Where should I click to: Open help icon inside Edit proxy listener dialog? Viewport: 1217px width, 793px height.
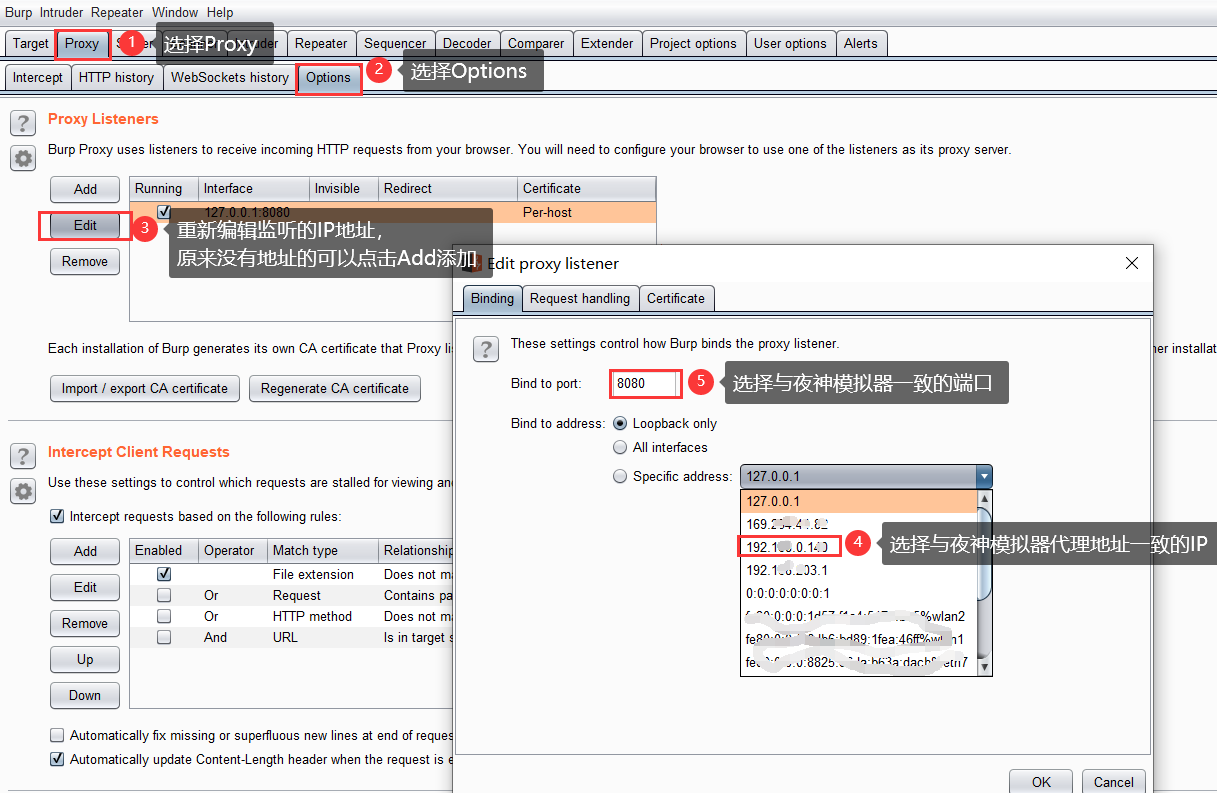[x=485, y=348]
